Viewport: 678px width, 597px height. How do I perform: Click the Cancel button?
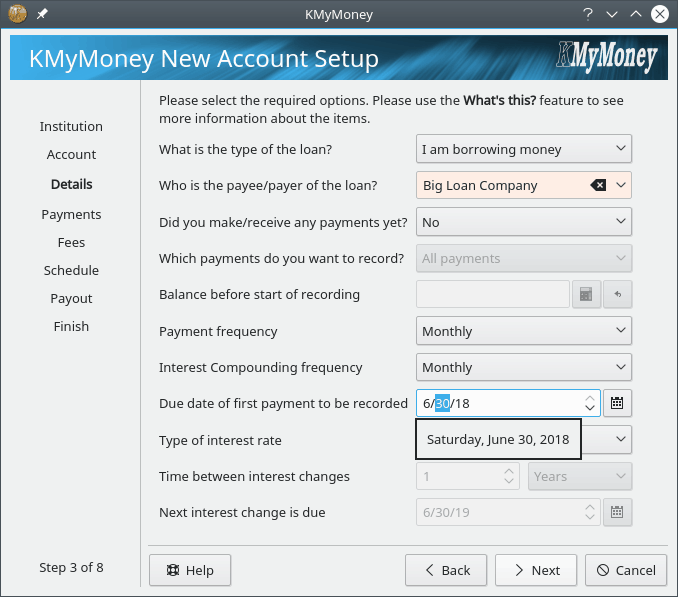pos(626,570)
